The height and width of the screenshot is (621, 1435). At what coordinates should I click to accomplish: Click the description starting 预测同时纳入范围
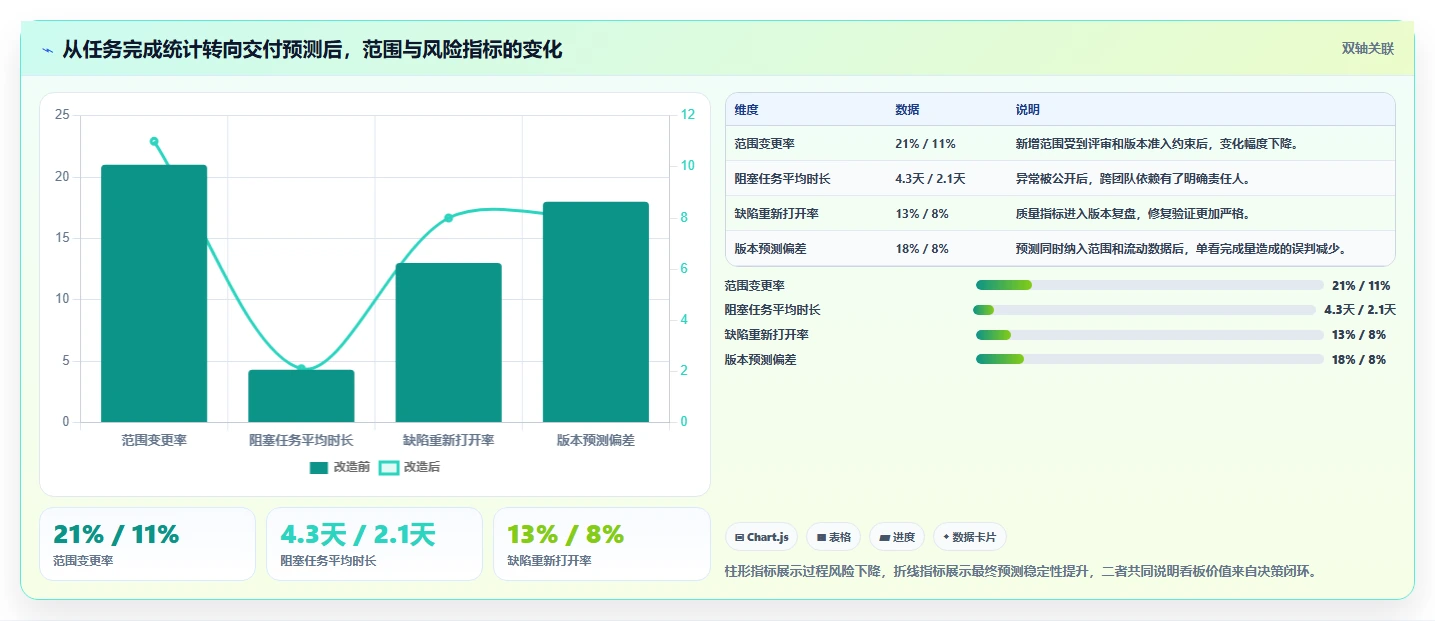(x=1182, y=249)
